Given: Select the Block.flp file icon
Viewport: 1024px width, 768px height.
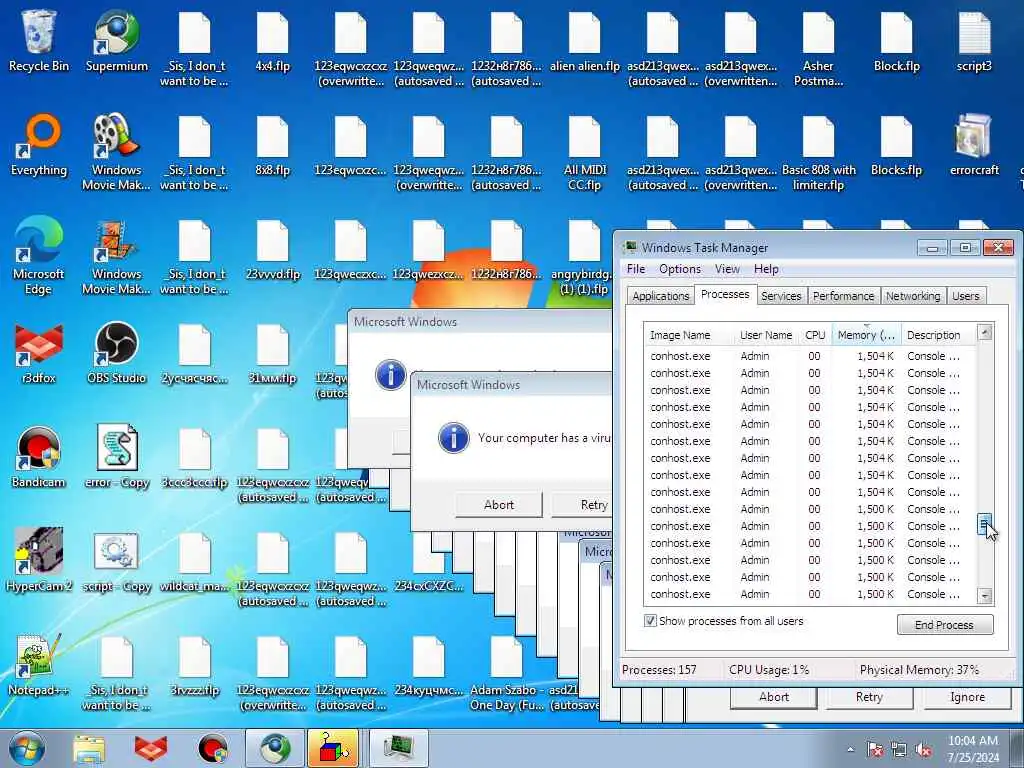Looking at the screenshot, I should pos(896,41).
